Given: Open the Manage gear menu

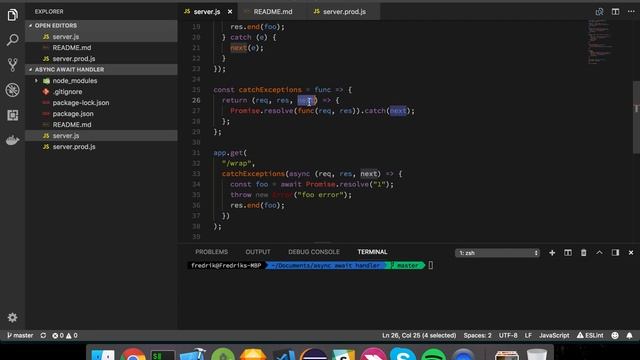Looking at the screenshot, I should pos(12,318).
